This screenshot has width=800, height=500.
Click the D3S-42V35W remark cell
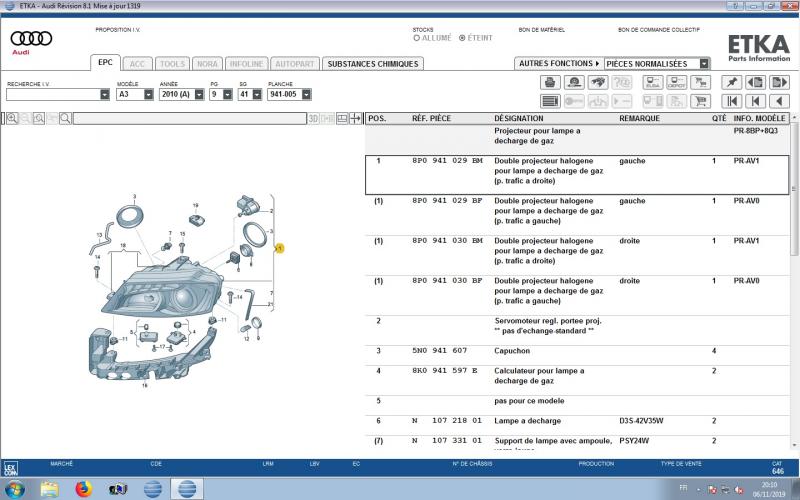pyautogui.click(x=641, y=421)
